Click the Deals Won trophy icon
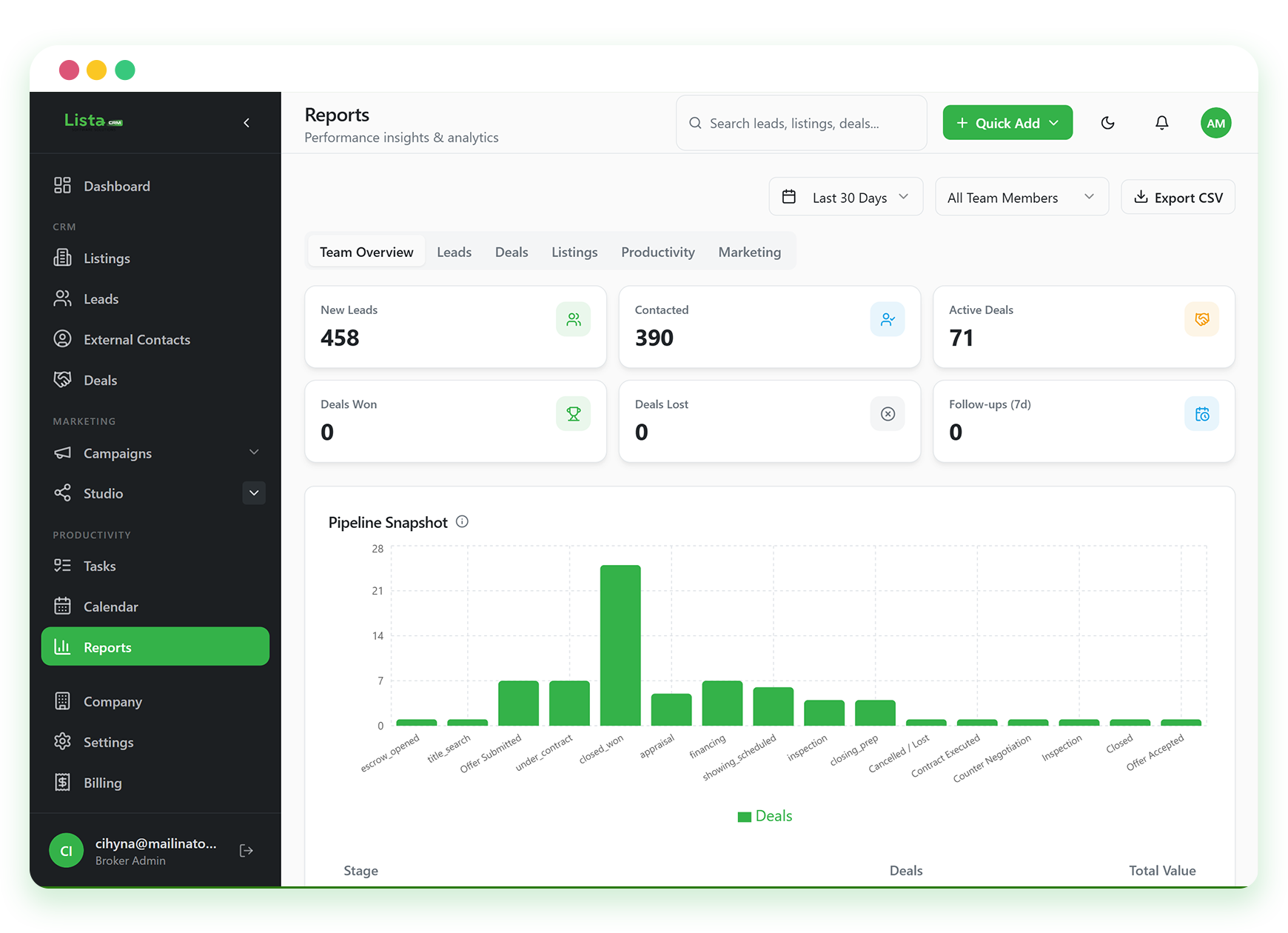Screen dimensions: 1288x933 [573, 414]
